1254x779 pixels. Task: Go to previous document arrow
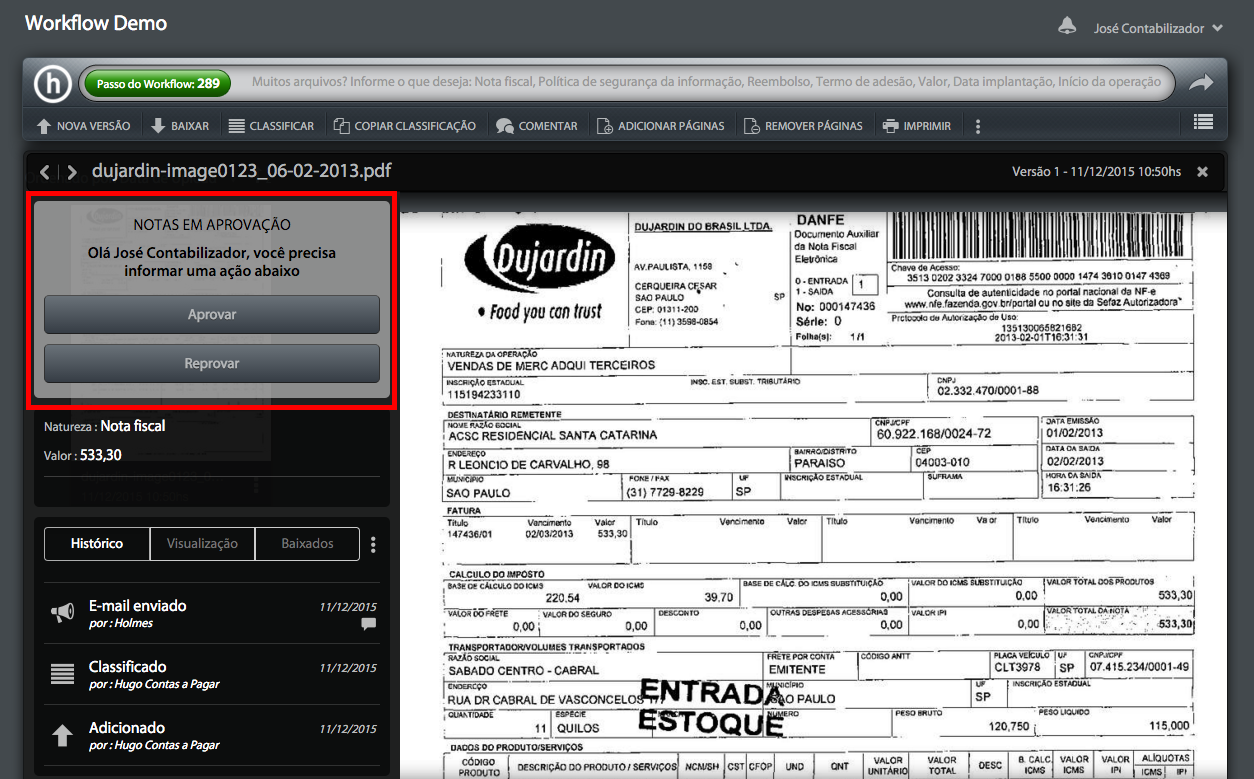coord(45,172)
